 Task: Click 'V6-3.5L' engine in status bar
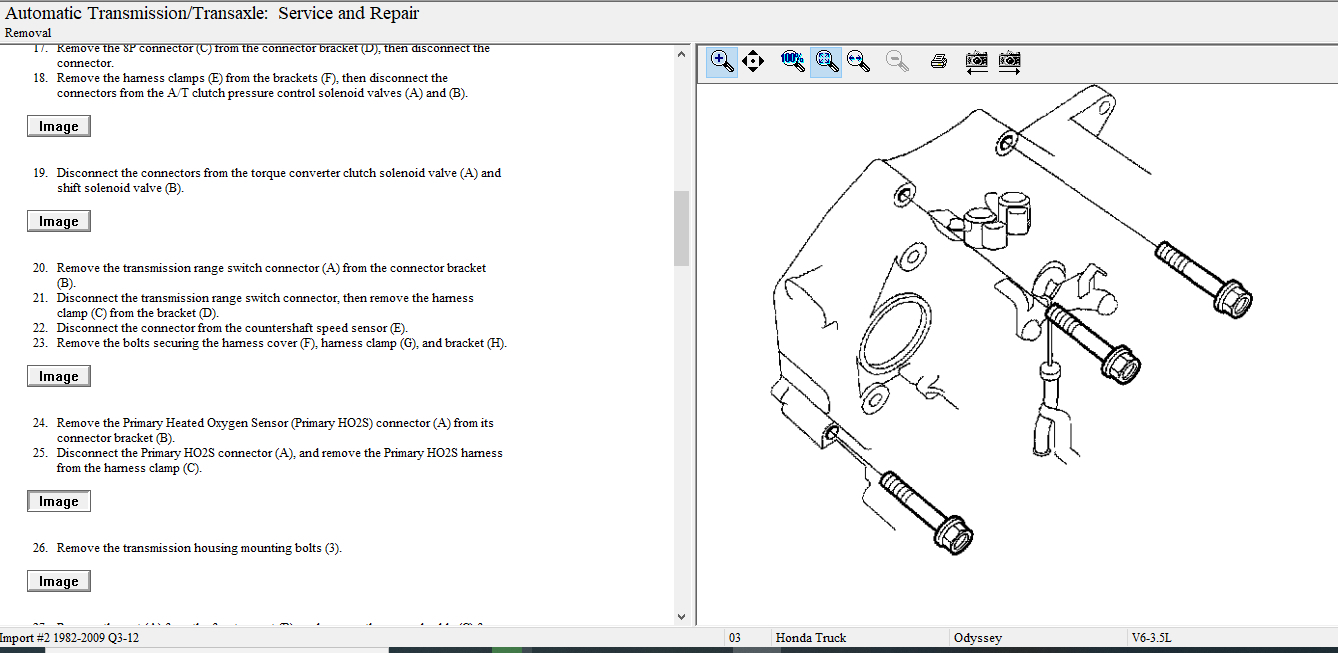(1151, 637)
